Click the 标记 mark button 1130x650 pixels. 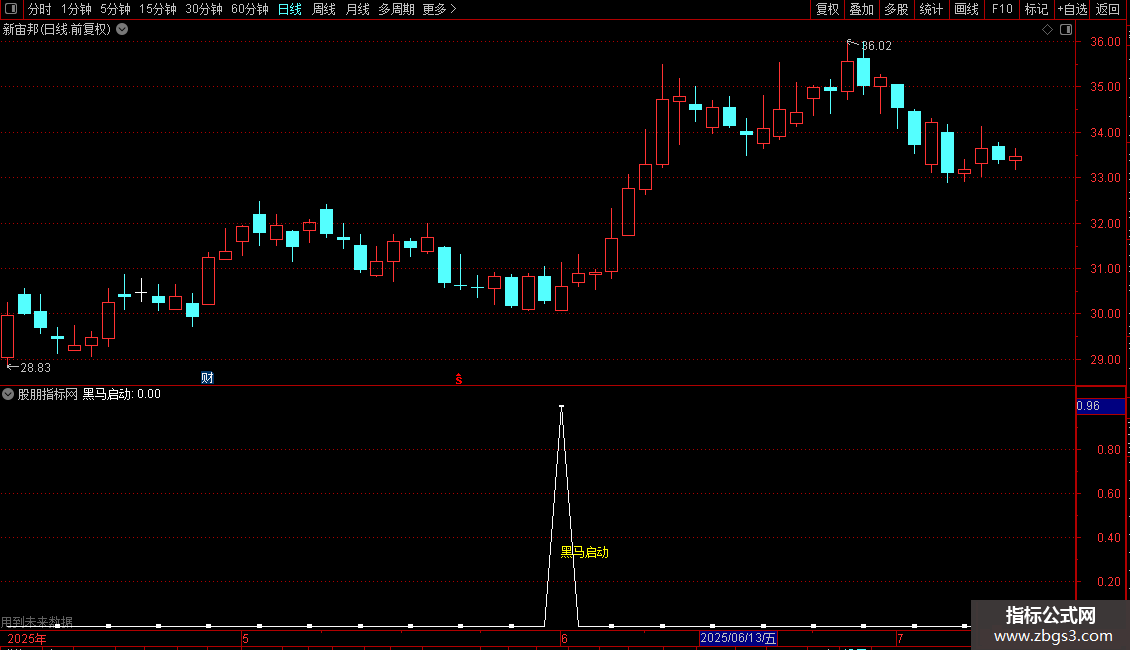point(1036,9)
